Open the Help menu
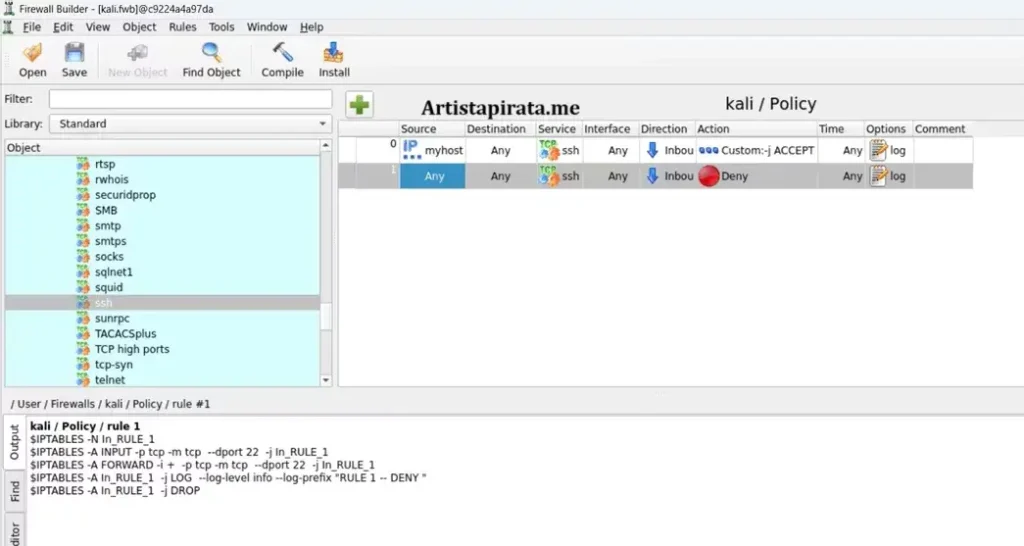The width and height of the screenshot is (1024, 546). click(x=312, y=27)
